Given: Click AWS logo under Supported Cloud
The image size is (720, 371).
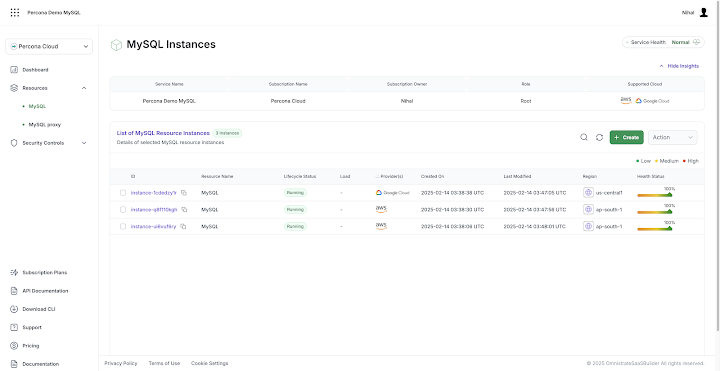Looking at the screenshot, I should (x=626, y=101).
